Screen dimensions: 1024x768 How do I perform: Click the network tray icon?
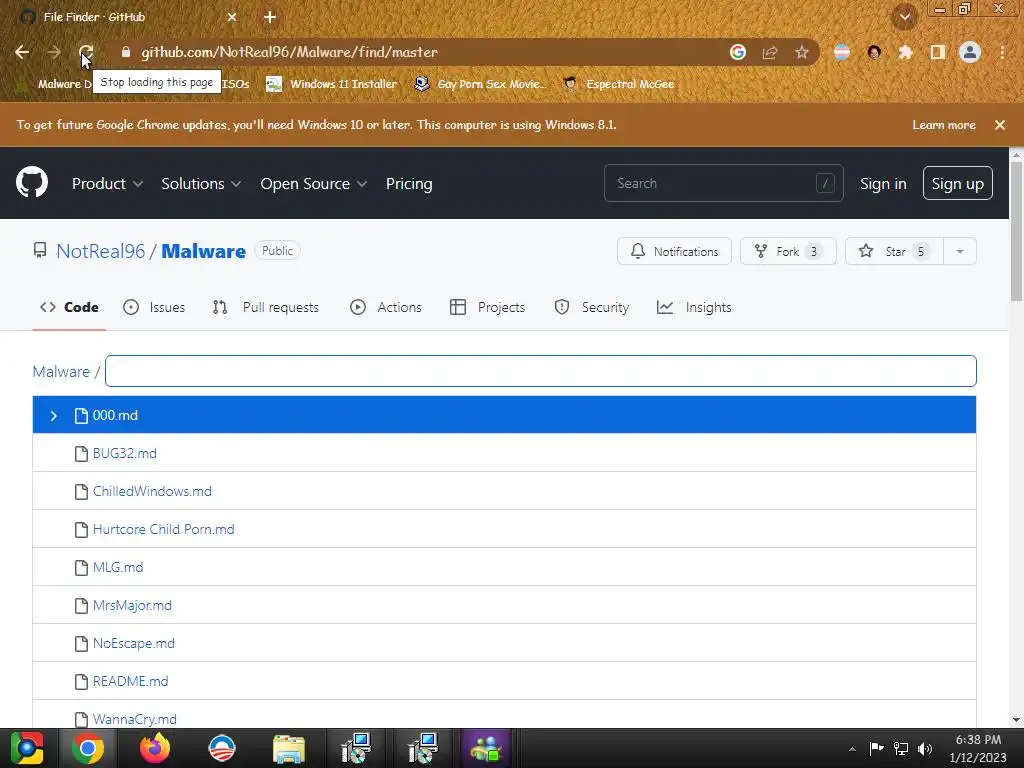tap(901, 748)
